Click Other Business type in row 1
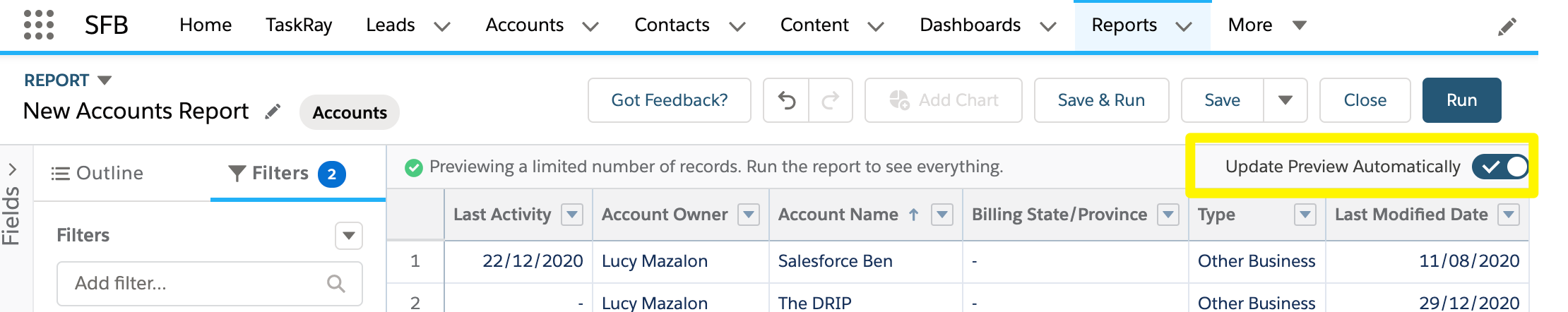The width and height of the screenshot is (1568, 312). (x=1257, y=261)
